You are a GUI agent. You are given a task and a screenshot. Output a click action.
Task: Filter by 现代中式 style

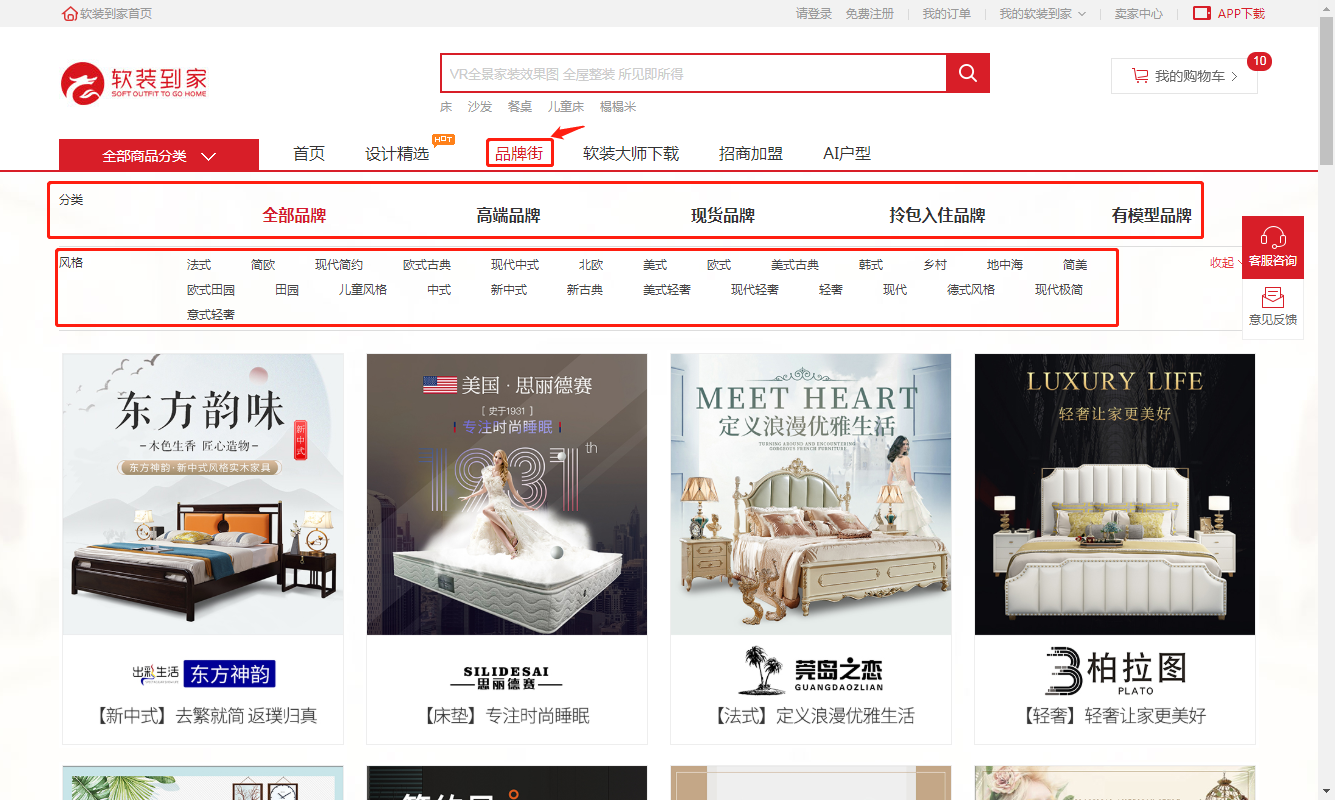515,265
